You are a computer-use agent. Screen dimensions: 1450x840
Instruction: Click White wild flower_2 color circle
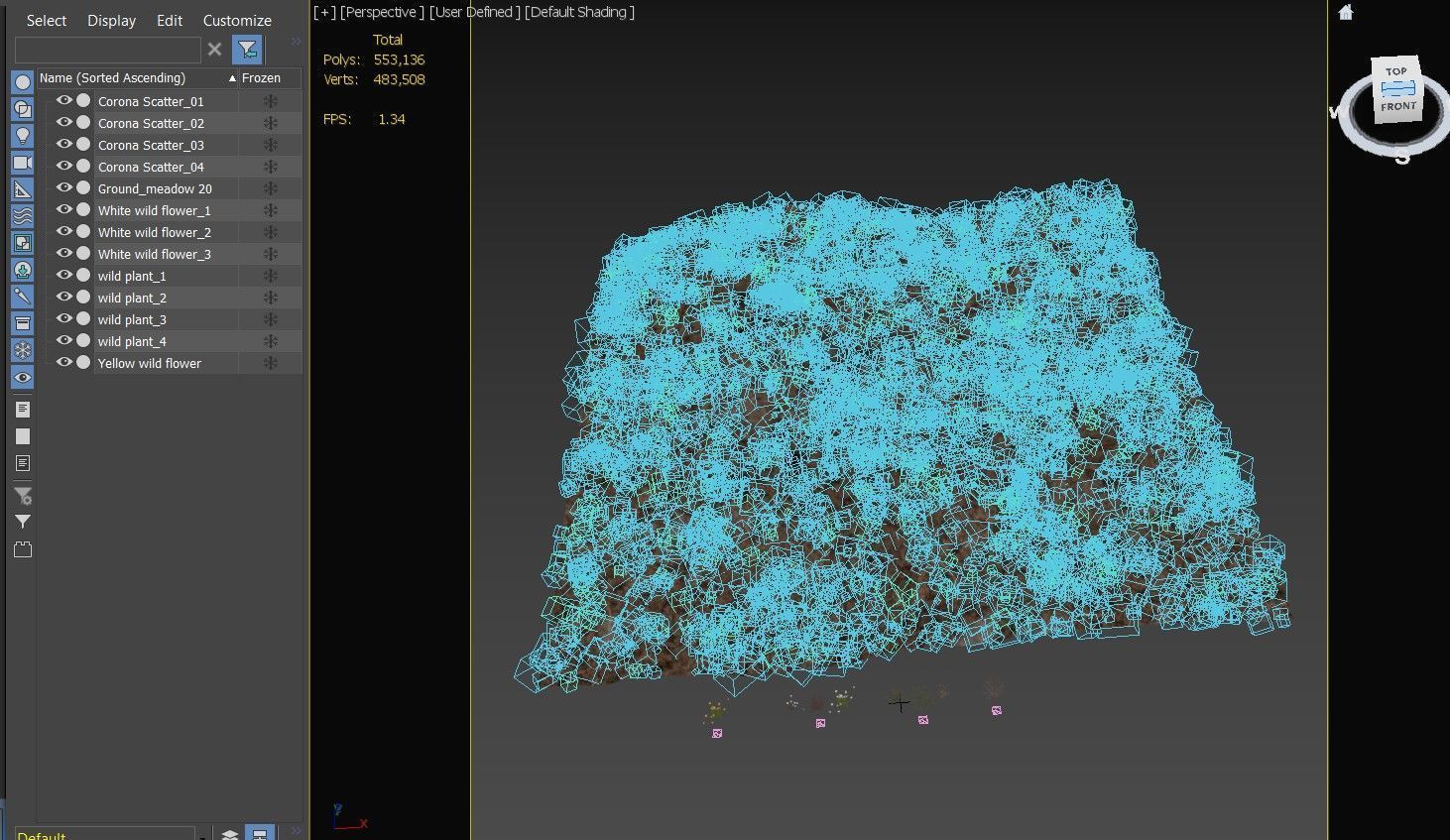click(83, 231)
